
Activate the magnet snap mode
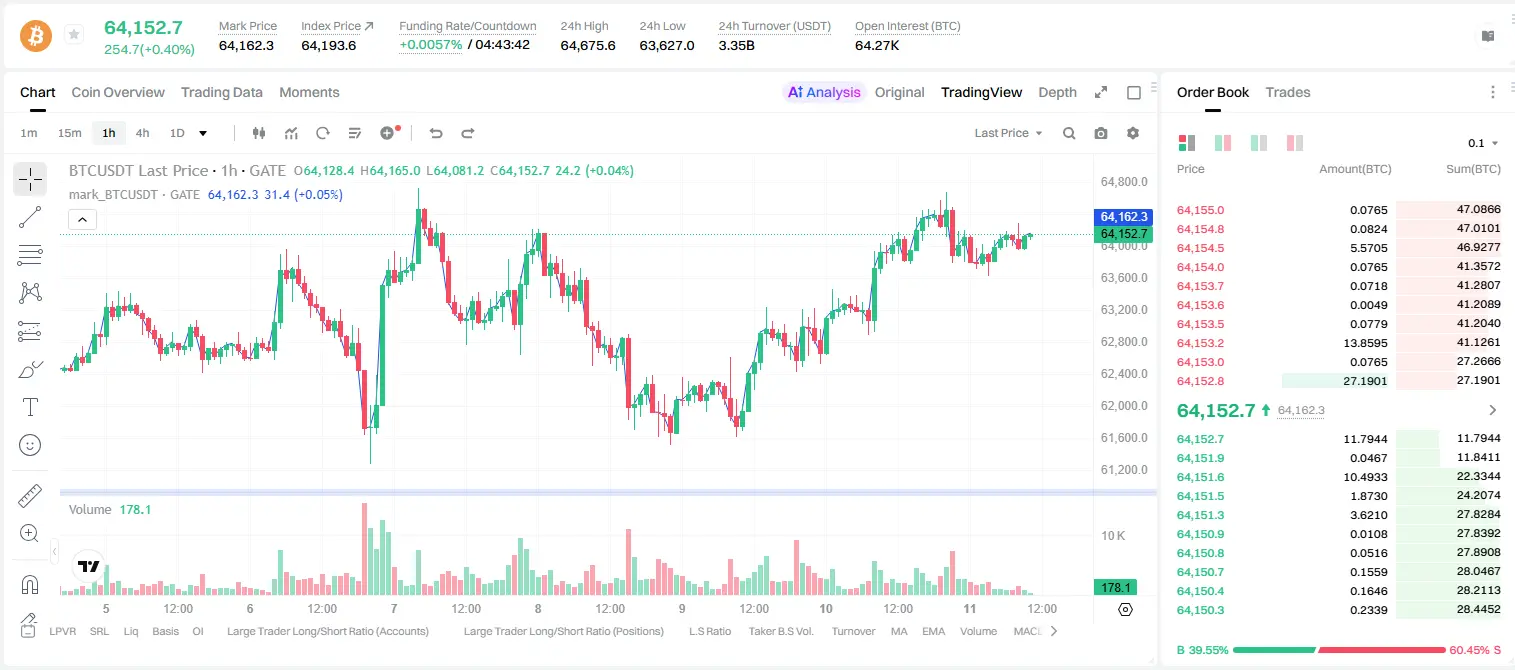(30, 584)
